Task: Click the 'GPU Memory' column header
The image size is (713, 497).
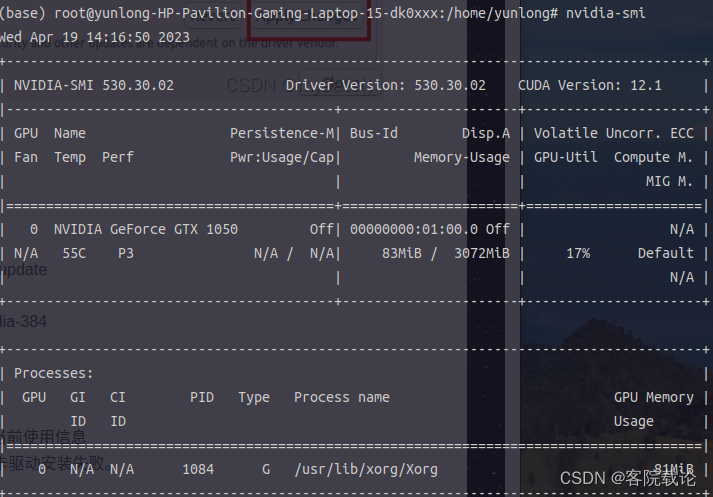Action: [x=654, y=397]
